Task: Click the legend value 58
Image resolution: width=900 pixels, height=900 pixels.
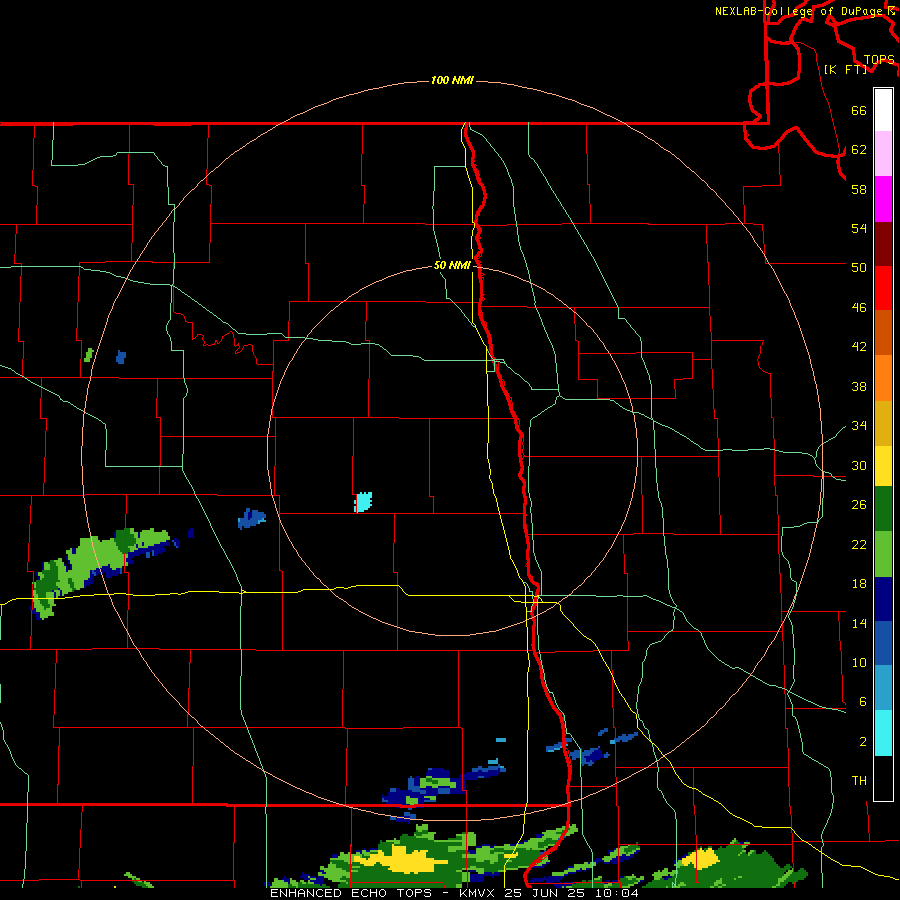Action: 859,189
